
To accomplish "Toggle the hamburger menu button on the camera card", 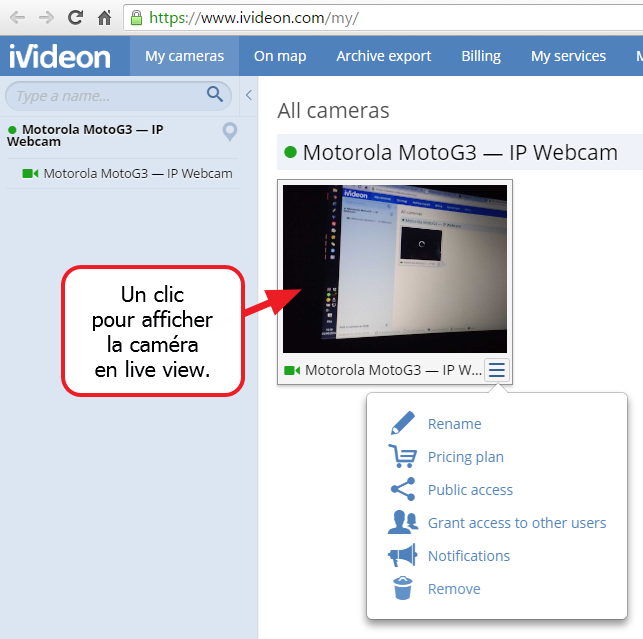I will 497,370.
